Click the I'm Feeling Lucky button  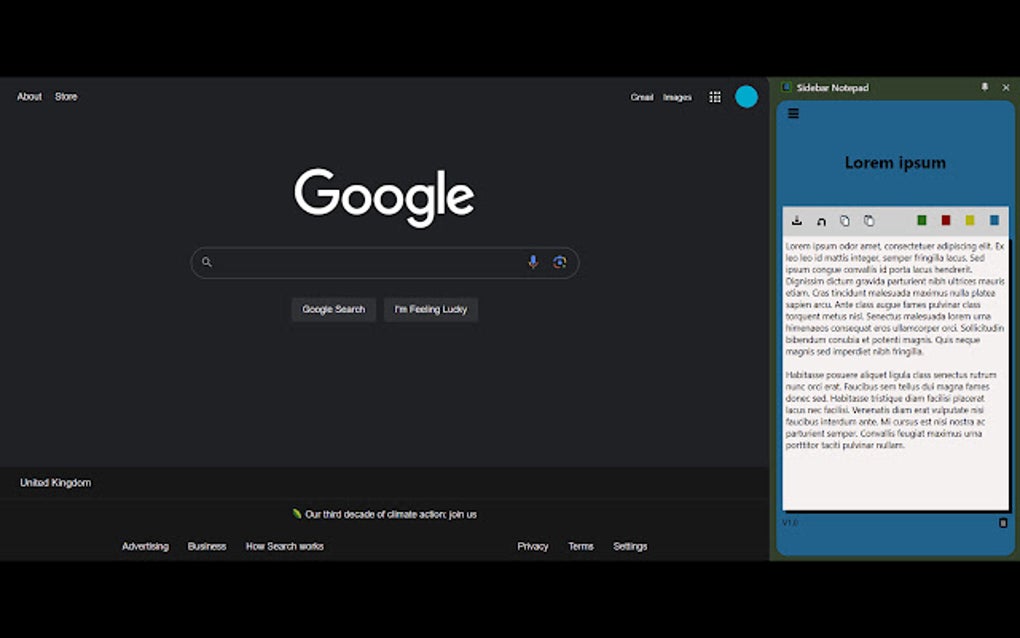click(430, 309)
